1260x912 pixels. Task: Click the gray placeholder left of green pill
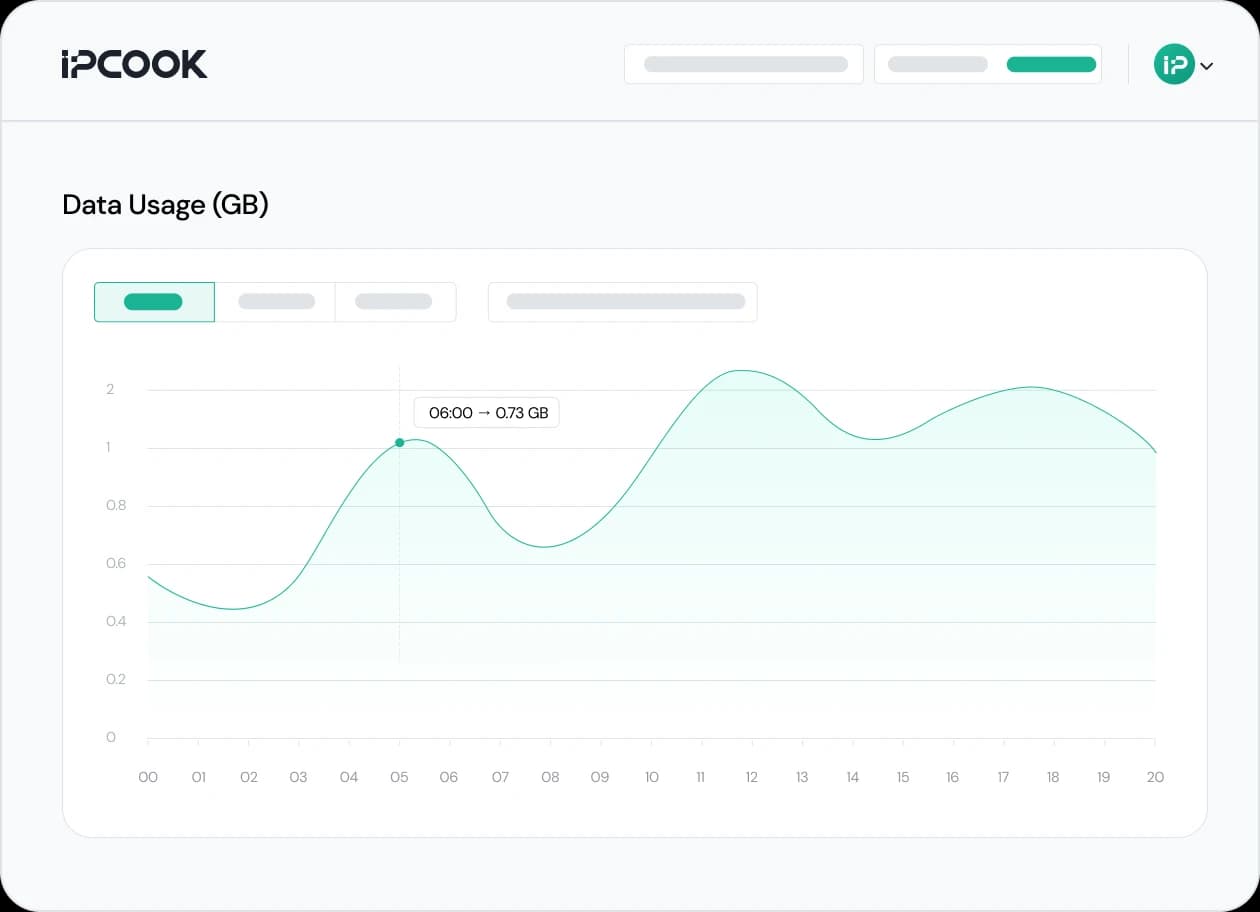point(937,64)
